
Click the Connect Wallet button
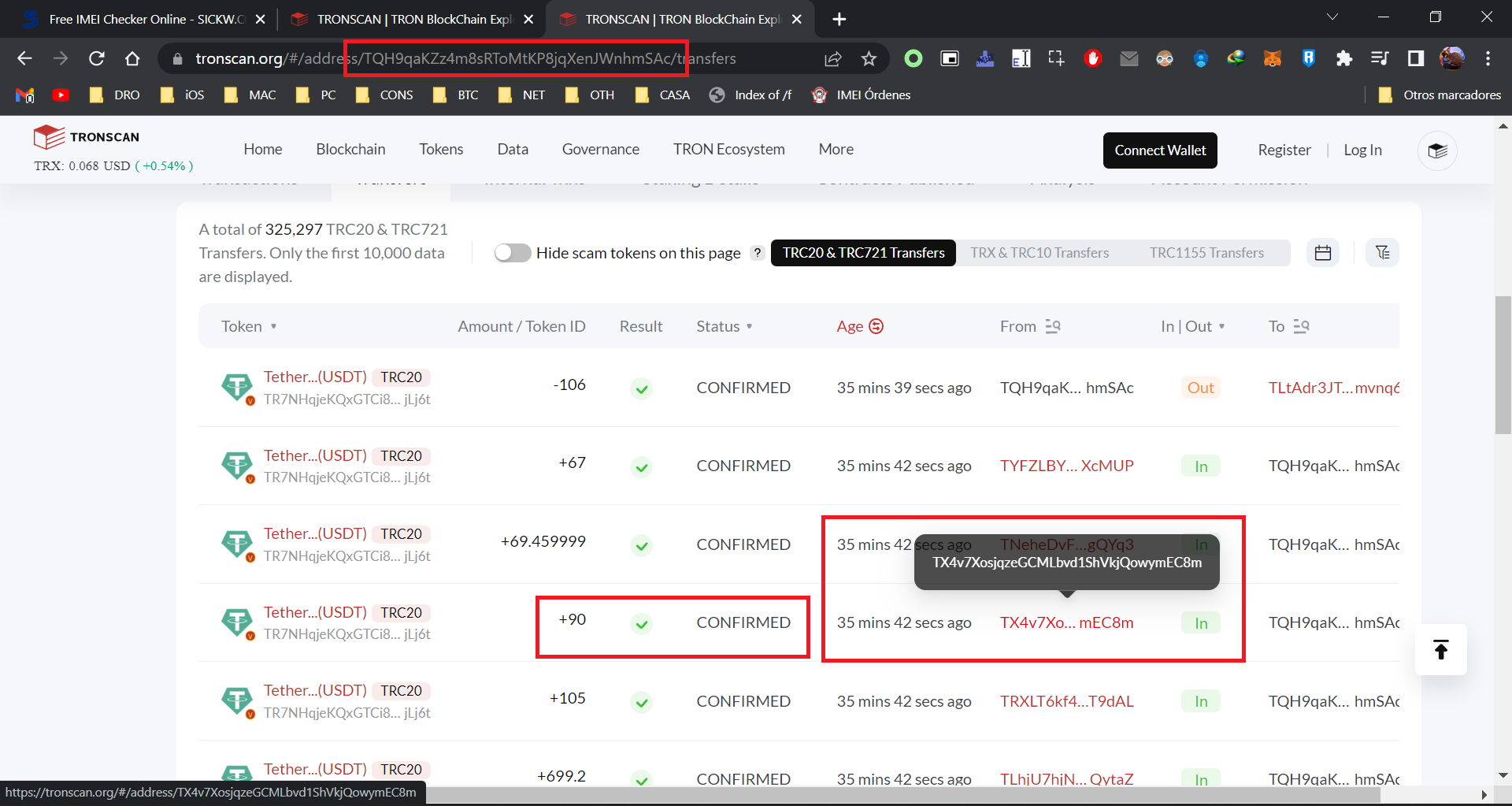(x=1160, y=150)
